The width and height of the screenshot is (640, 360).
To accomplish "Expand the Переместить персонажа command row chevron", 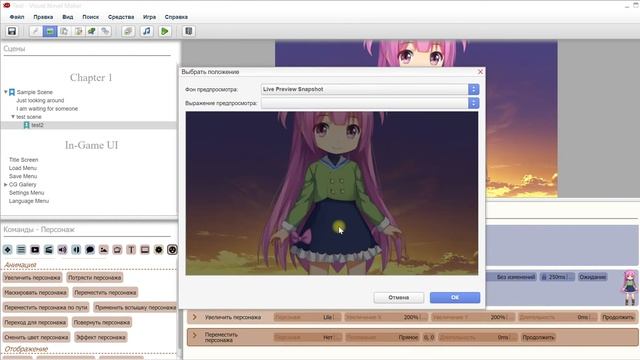I will point(195,336).
